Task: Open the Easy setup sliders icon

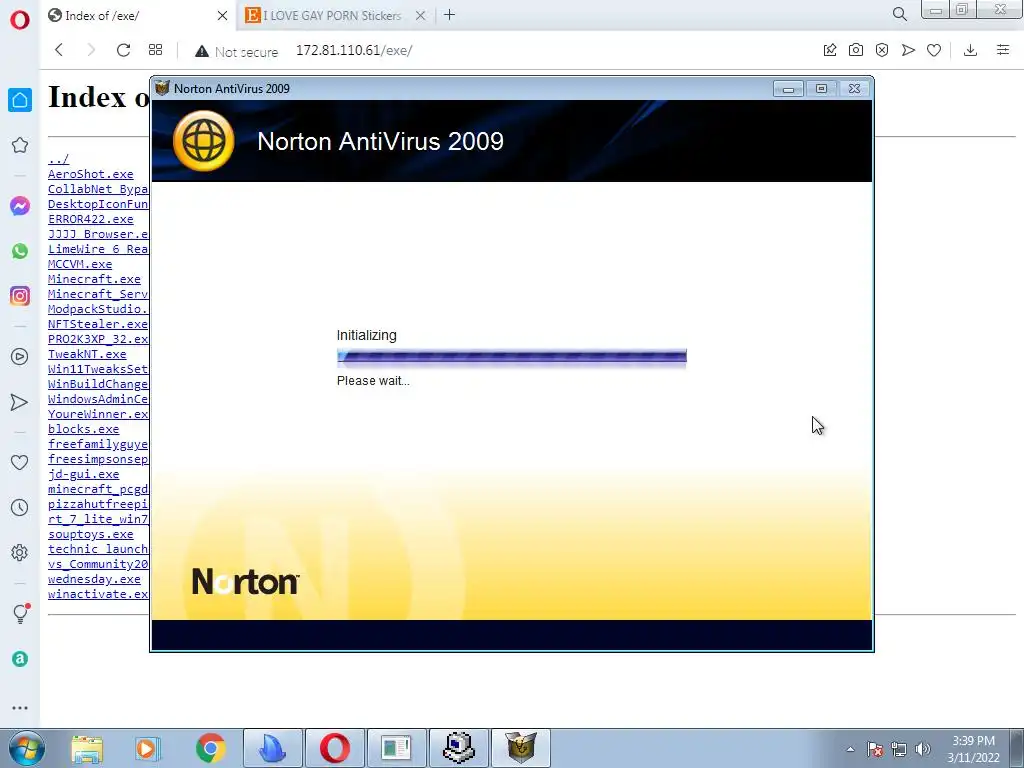Action: tap(1003, 50)
